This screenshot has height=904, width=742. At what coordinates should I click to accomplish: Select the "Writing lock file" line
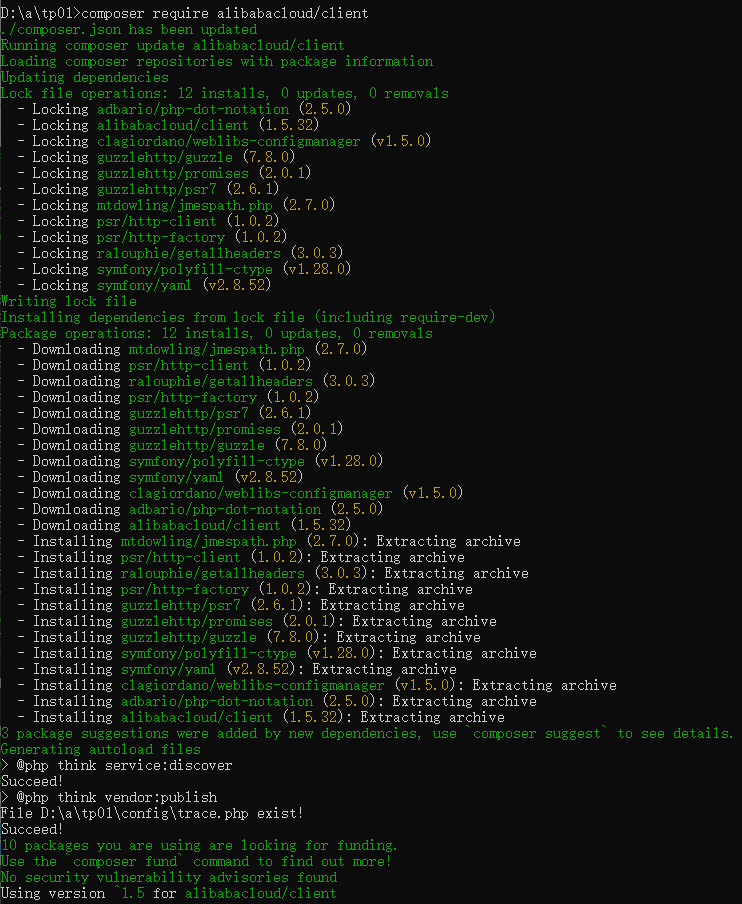68,301
